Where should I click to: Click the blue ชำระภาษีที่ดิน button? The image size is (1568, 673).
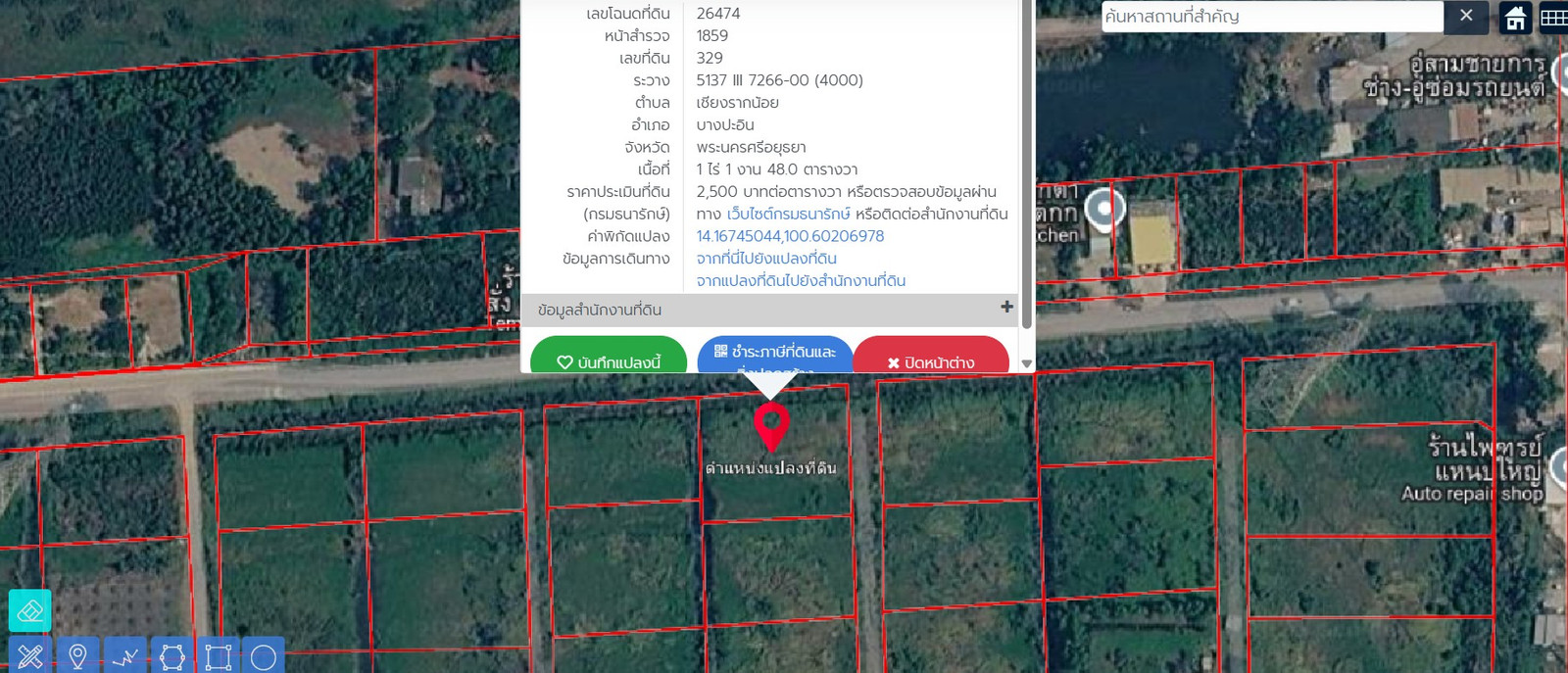point(775,357)
